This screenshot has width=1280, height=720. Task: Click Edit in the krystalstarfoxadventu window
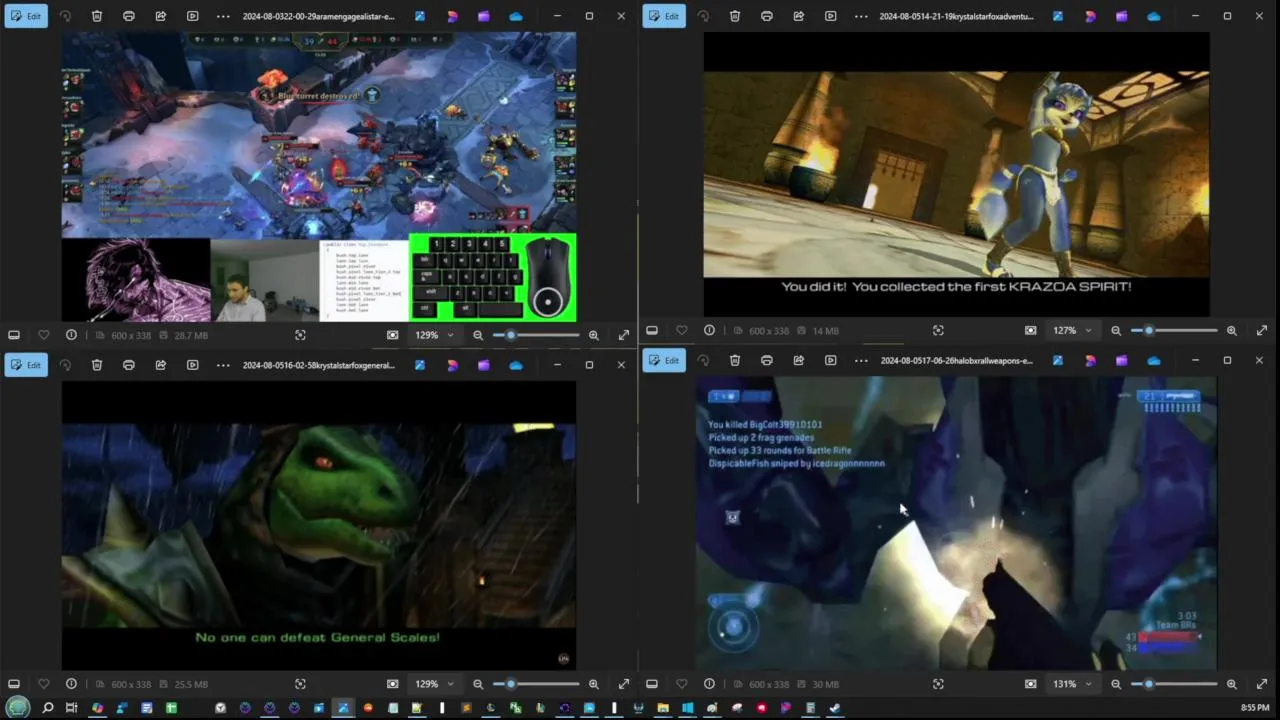[664, 16]
